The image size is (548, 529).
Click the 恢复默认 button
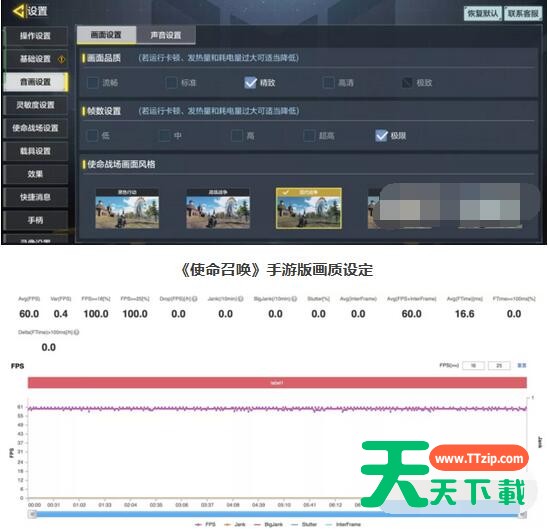[x=483, y=14]
